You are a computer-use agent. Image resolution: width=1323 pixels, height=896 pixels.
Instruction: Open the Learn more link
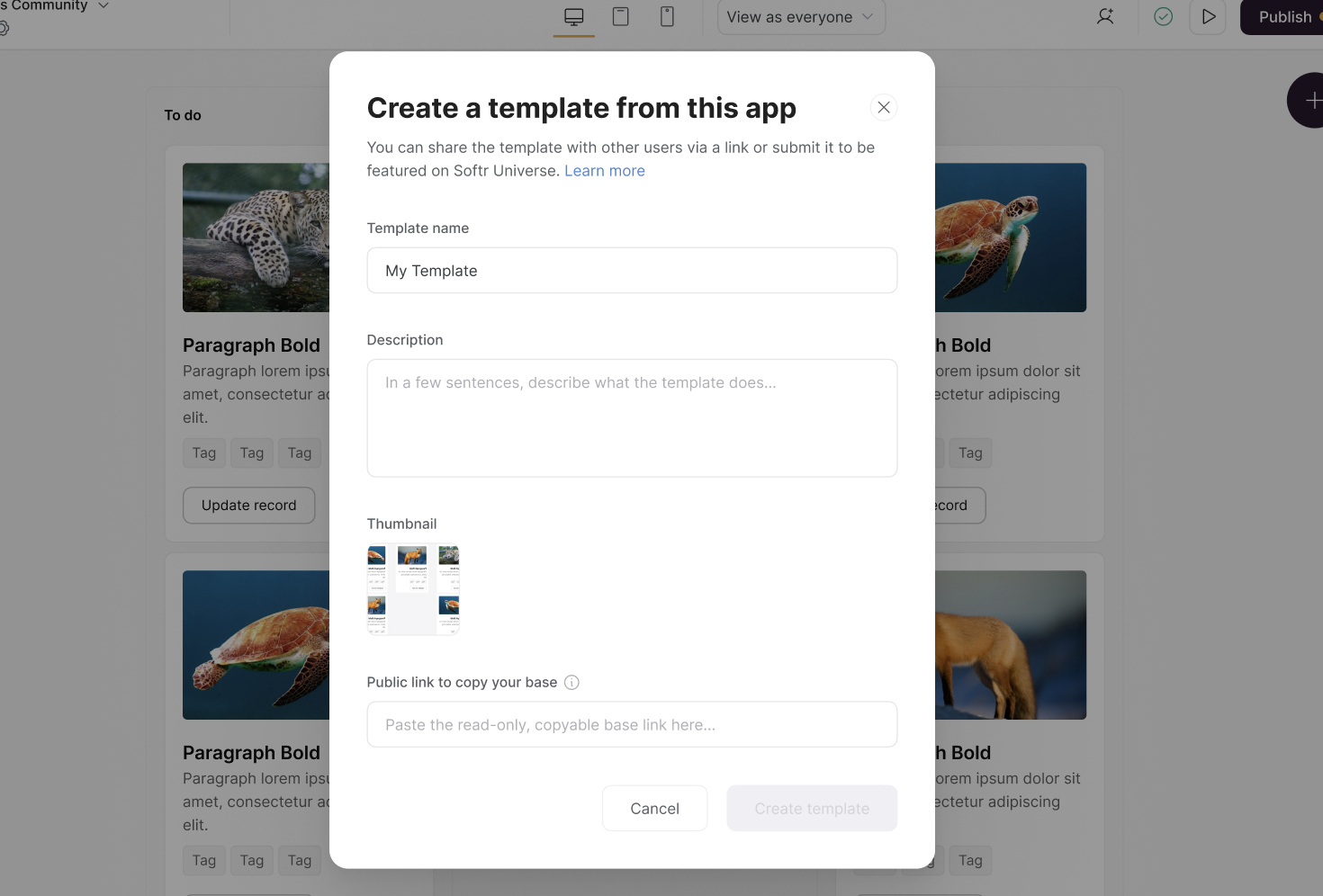click(605, 171)
